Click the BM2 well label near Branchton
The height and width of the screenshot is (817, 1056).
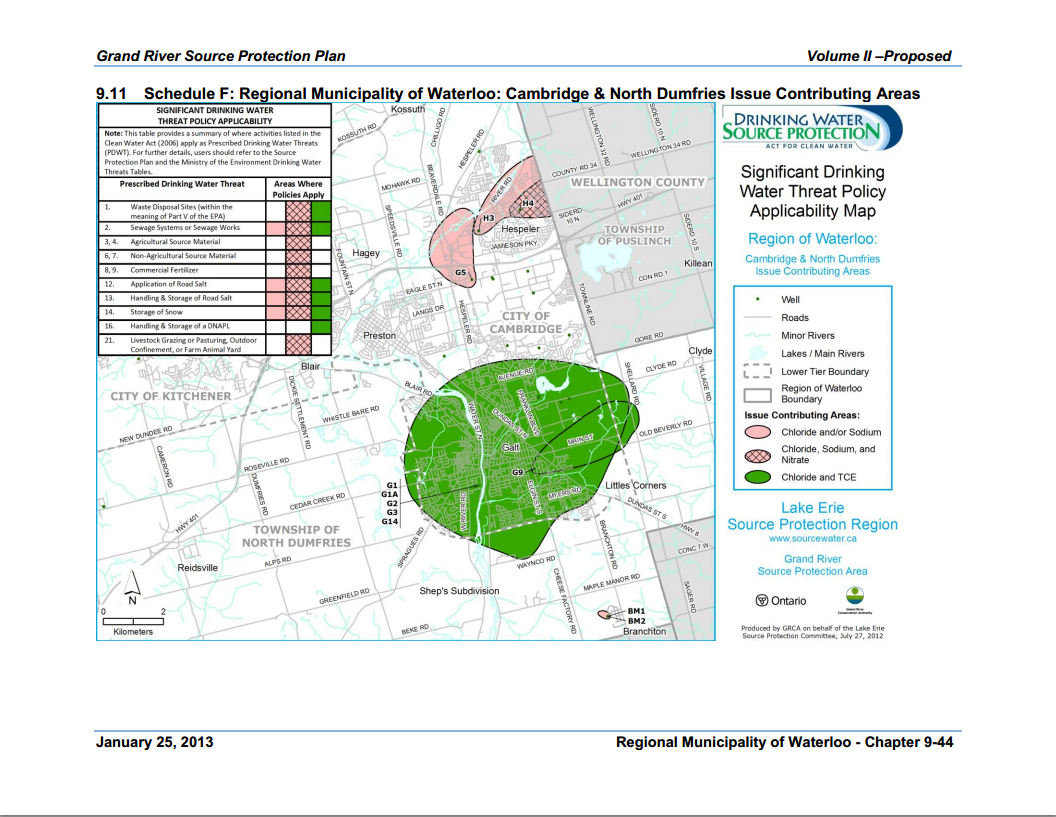click(x=636, y=621)
